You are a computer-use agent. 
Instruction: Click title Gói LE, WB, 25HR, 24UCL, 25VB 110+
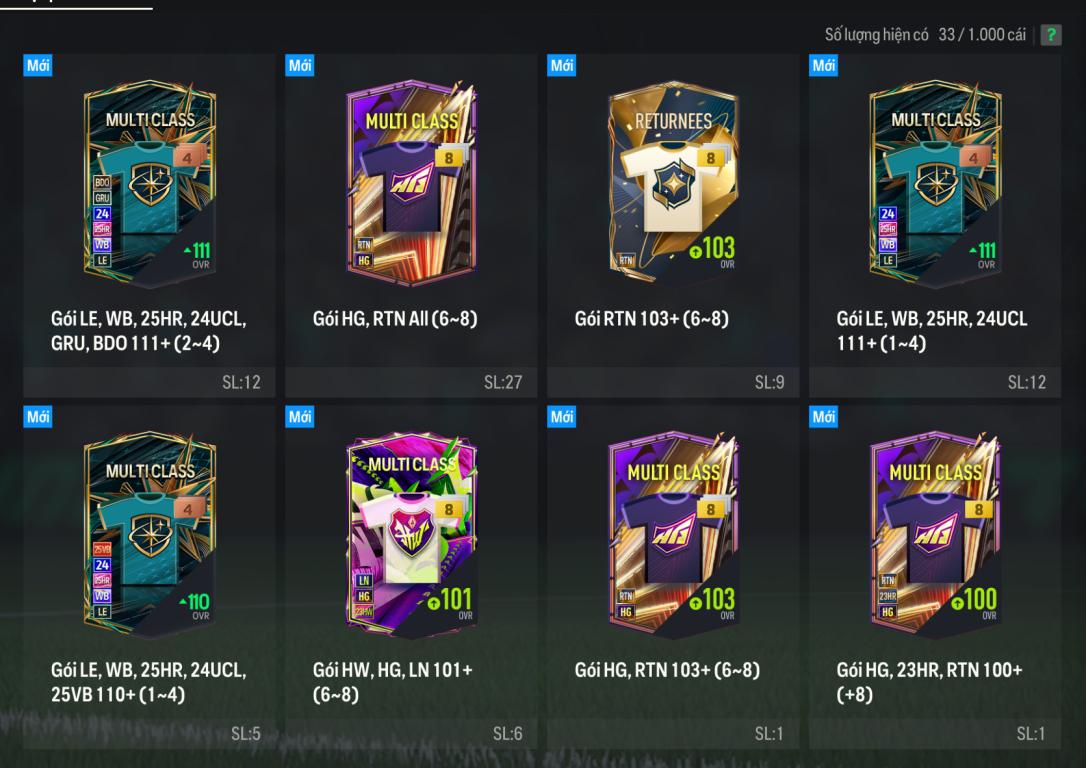pos(148,681)
